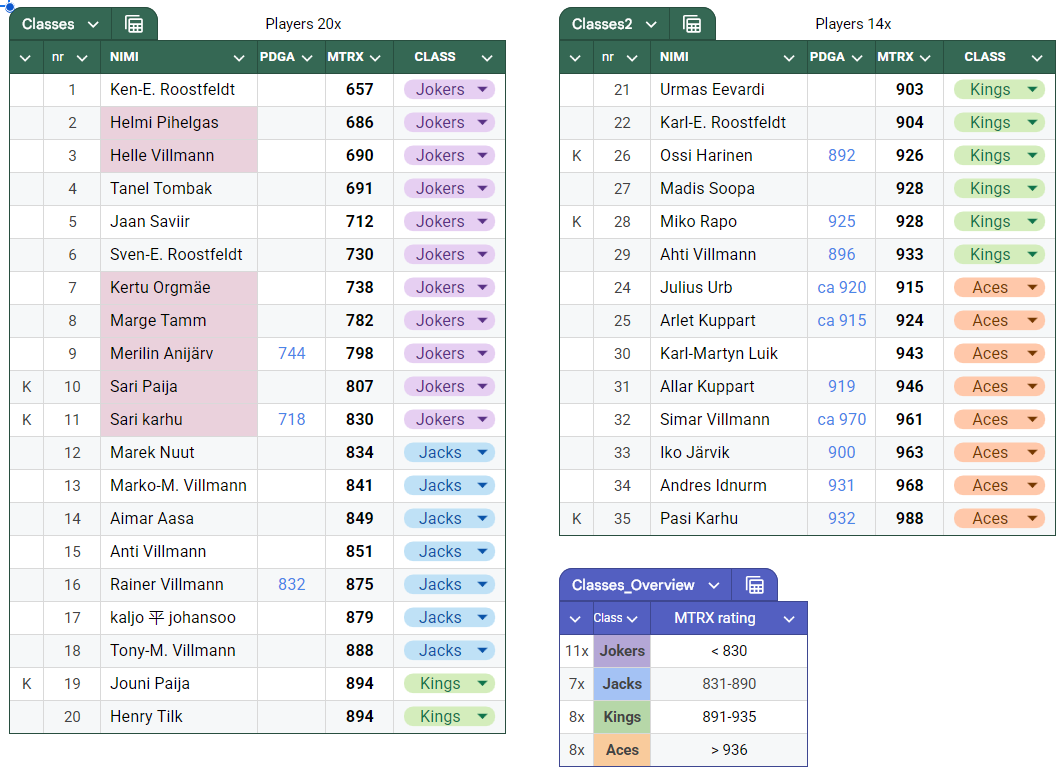Select the Jokers color cell in overview
This screenshot has height=772, width=1063.
(x=622, y=651)
